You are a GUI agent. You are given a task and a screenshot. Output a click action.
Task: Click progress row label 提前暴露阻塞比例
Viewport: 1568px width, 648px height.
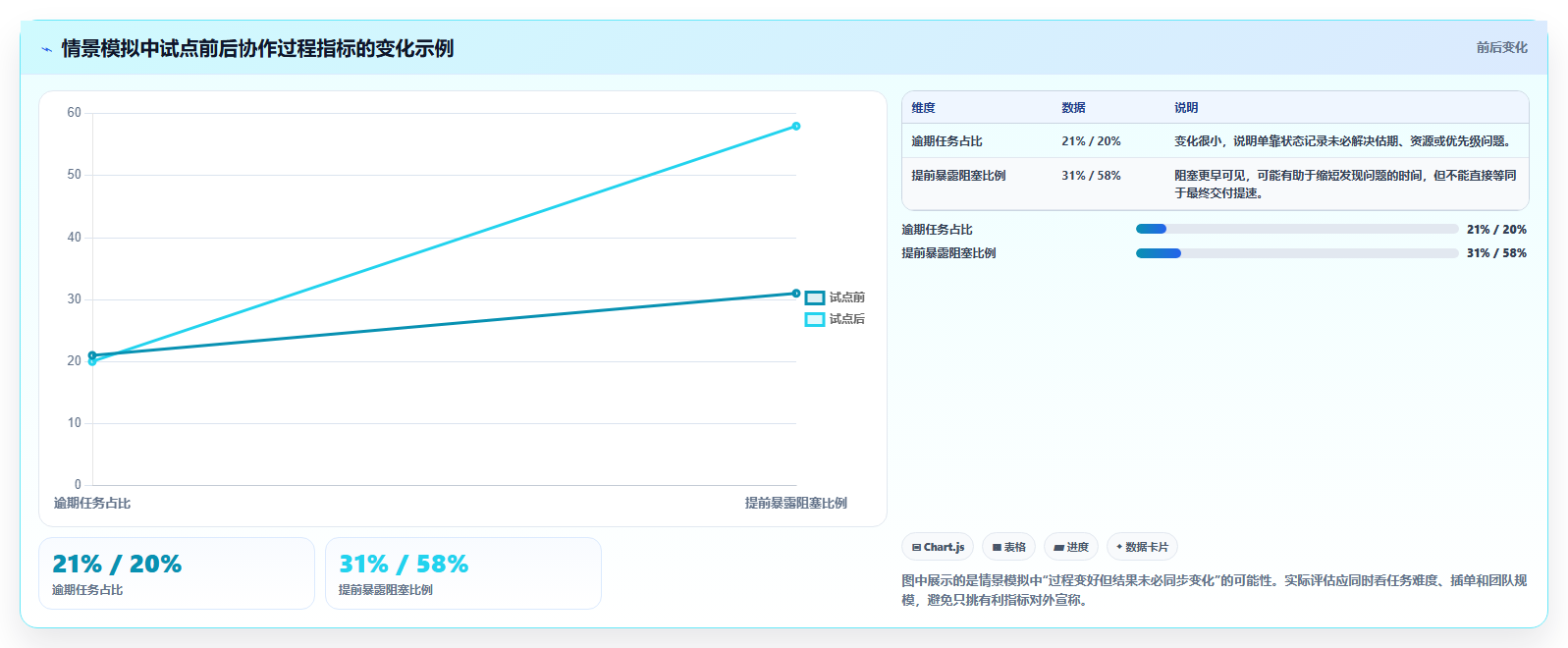click(x=948, y=253)
